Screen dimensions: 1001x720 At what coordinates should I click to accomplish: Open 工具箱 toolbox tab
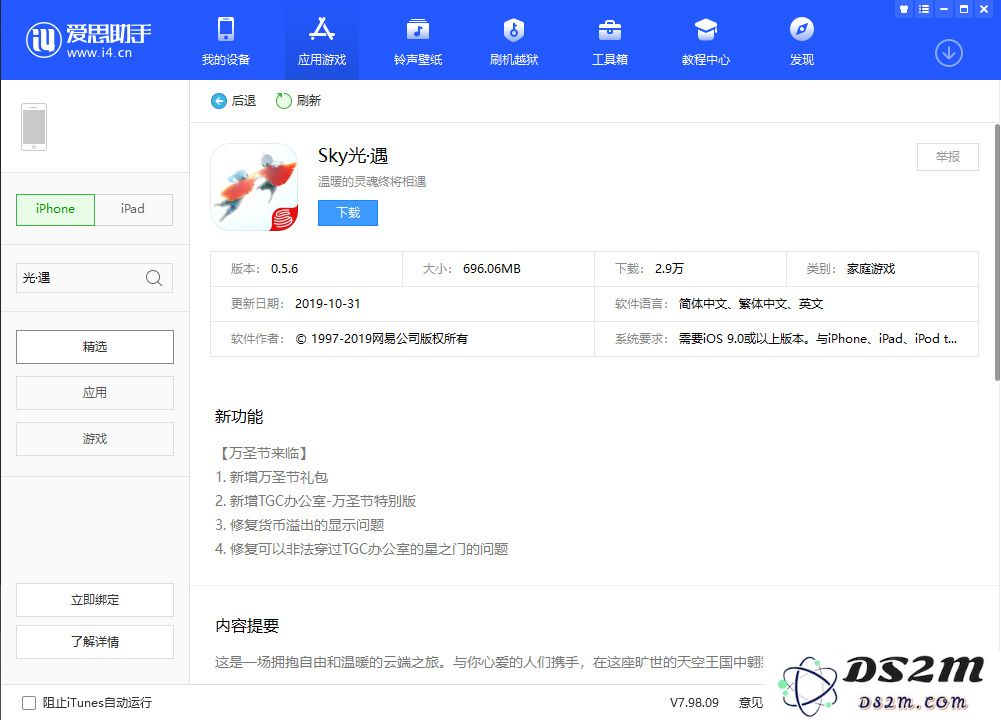pyautogui.click(x=610, y=41)
